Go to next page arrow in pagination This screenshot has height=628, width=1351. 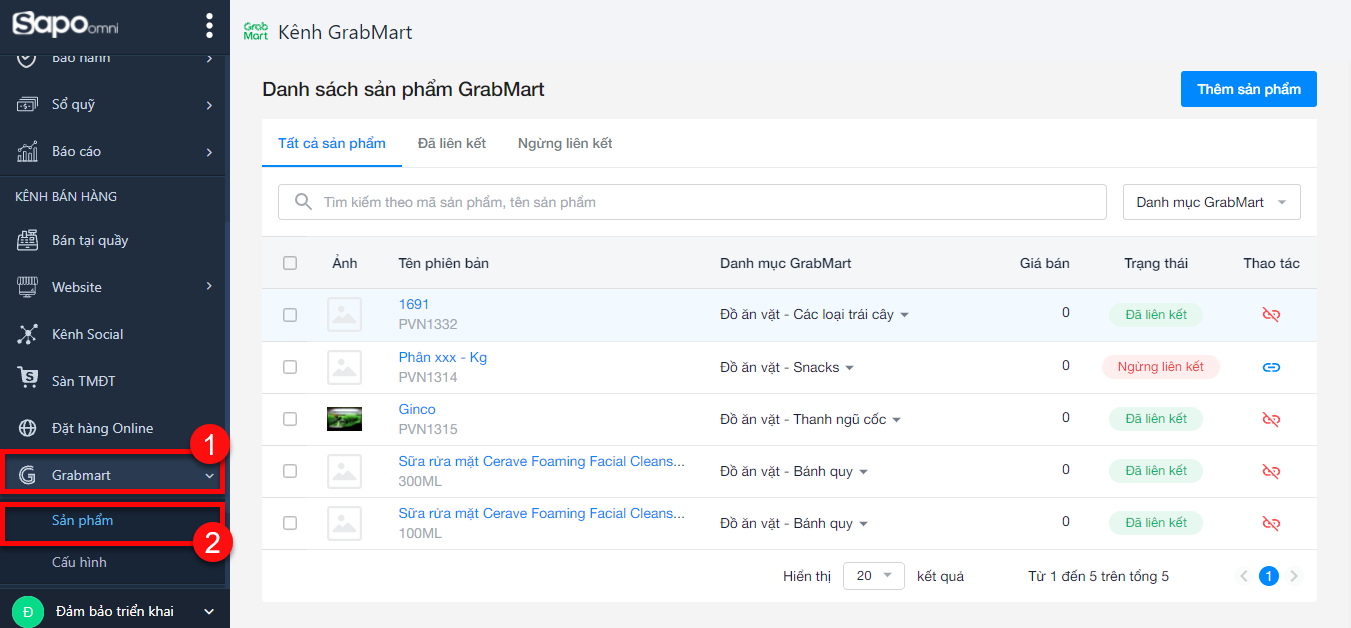1294,576
